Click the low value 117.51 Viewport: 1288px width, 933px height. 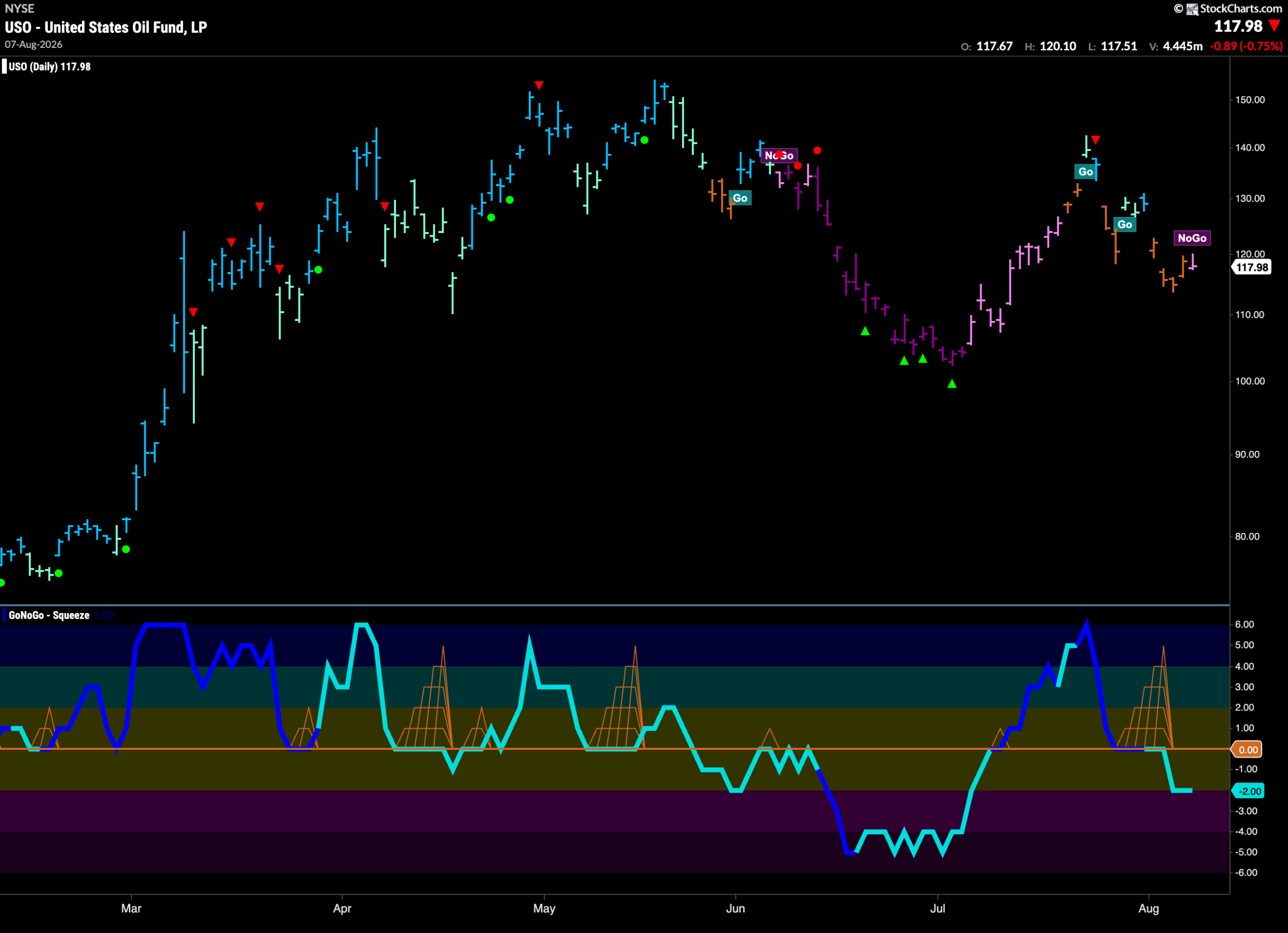tap(1119, 47)
